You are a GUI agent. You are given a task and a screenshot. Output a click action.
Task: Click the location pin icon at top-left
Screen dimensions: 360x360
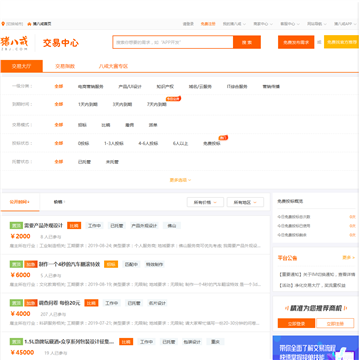pyautogui.click(x=3, y=24)
